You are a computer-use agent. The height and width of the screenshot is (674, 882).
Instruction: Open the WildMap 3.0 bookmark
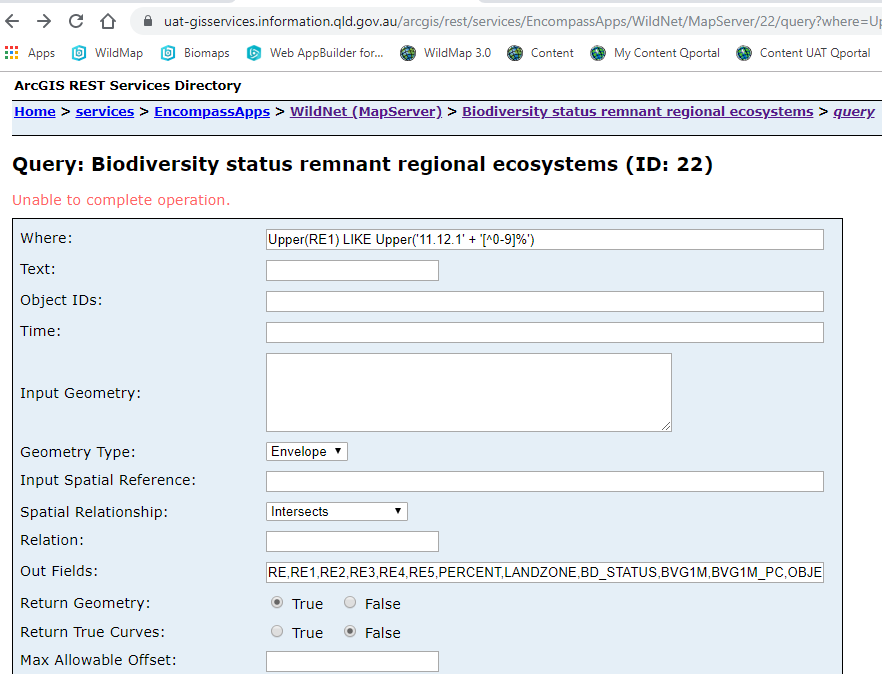tap(446, 53)
